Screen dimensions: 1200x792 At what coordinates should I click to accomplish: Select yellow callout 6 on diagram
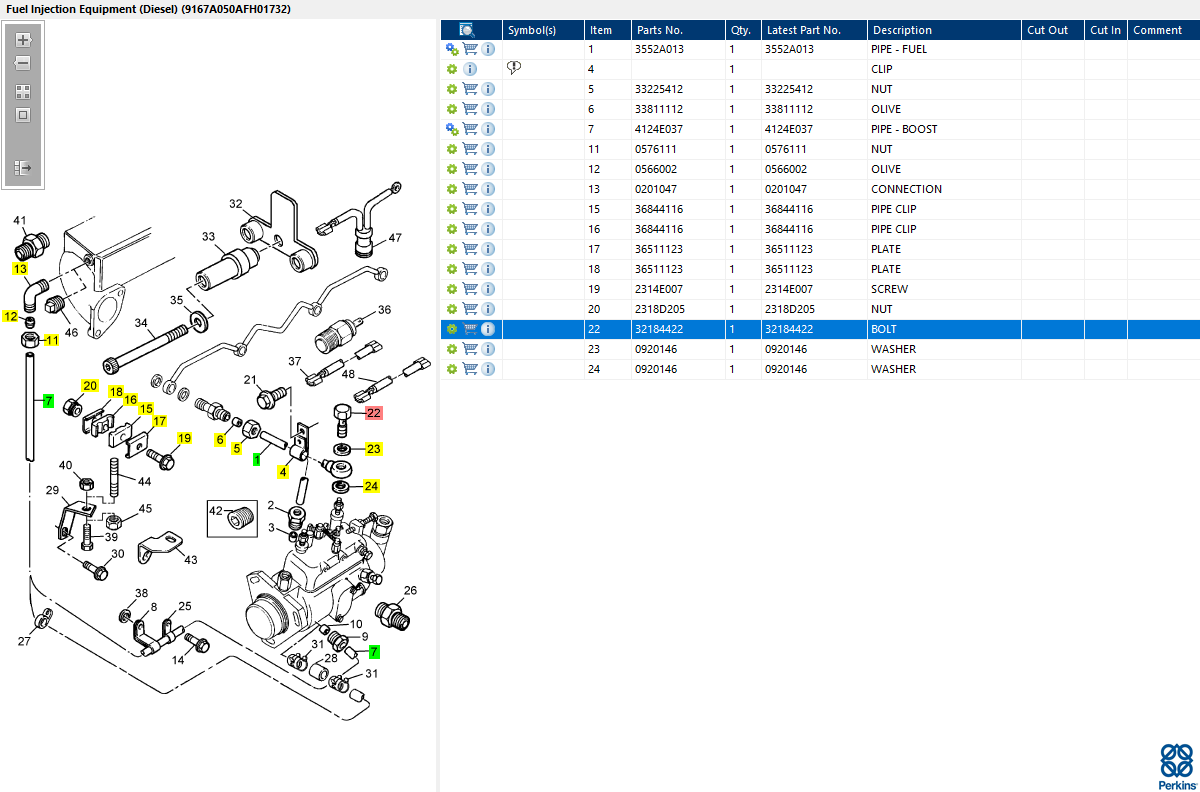coord(220,439)
